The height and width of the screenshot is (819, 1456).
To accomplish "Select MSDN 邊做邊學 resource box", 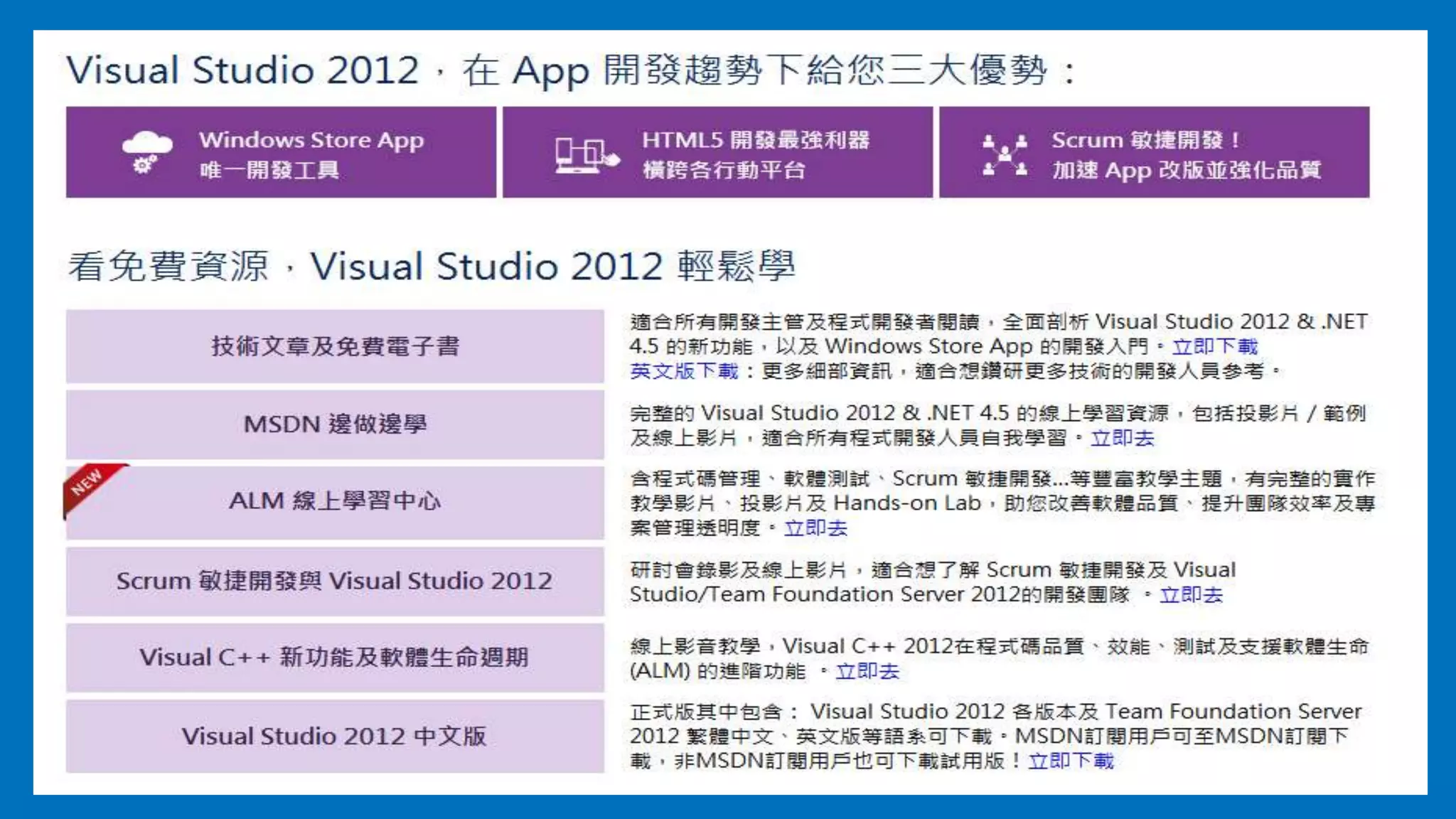I will (335, 424).
